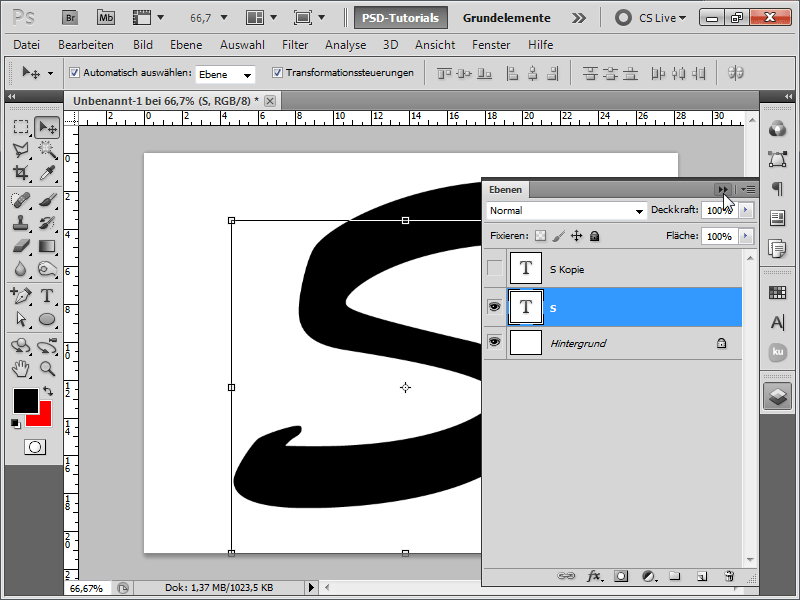Viewport: 800px width, 600px height.
Task: Select the Sponge tool
Action: click(47, 269)
